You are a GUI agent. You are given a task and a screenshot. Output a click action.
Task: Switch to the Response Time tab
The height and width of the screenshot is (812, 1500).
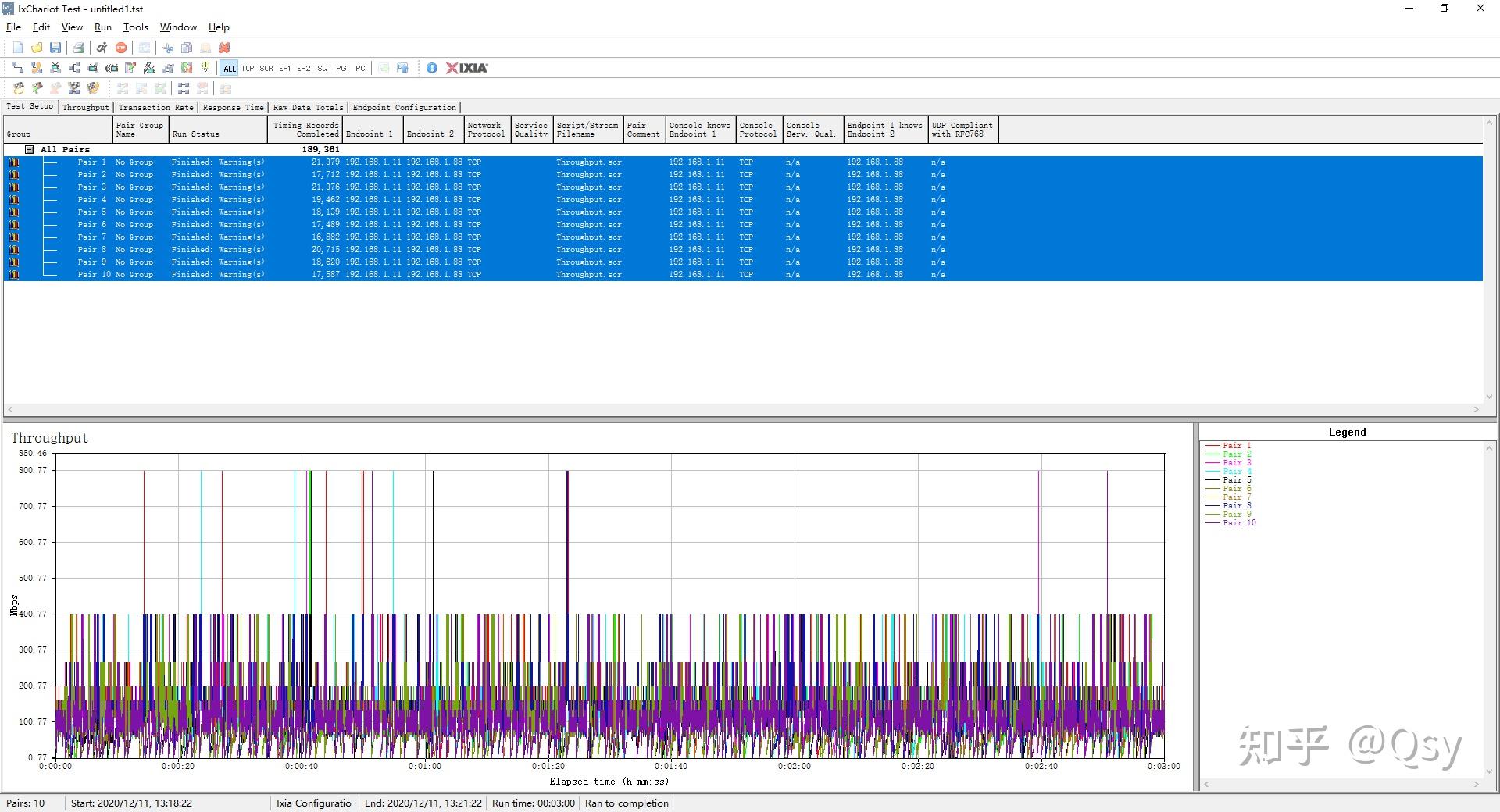[x=233, y=108]
